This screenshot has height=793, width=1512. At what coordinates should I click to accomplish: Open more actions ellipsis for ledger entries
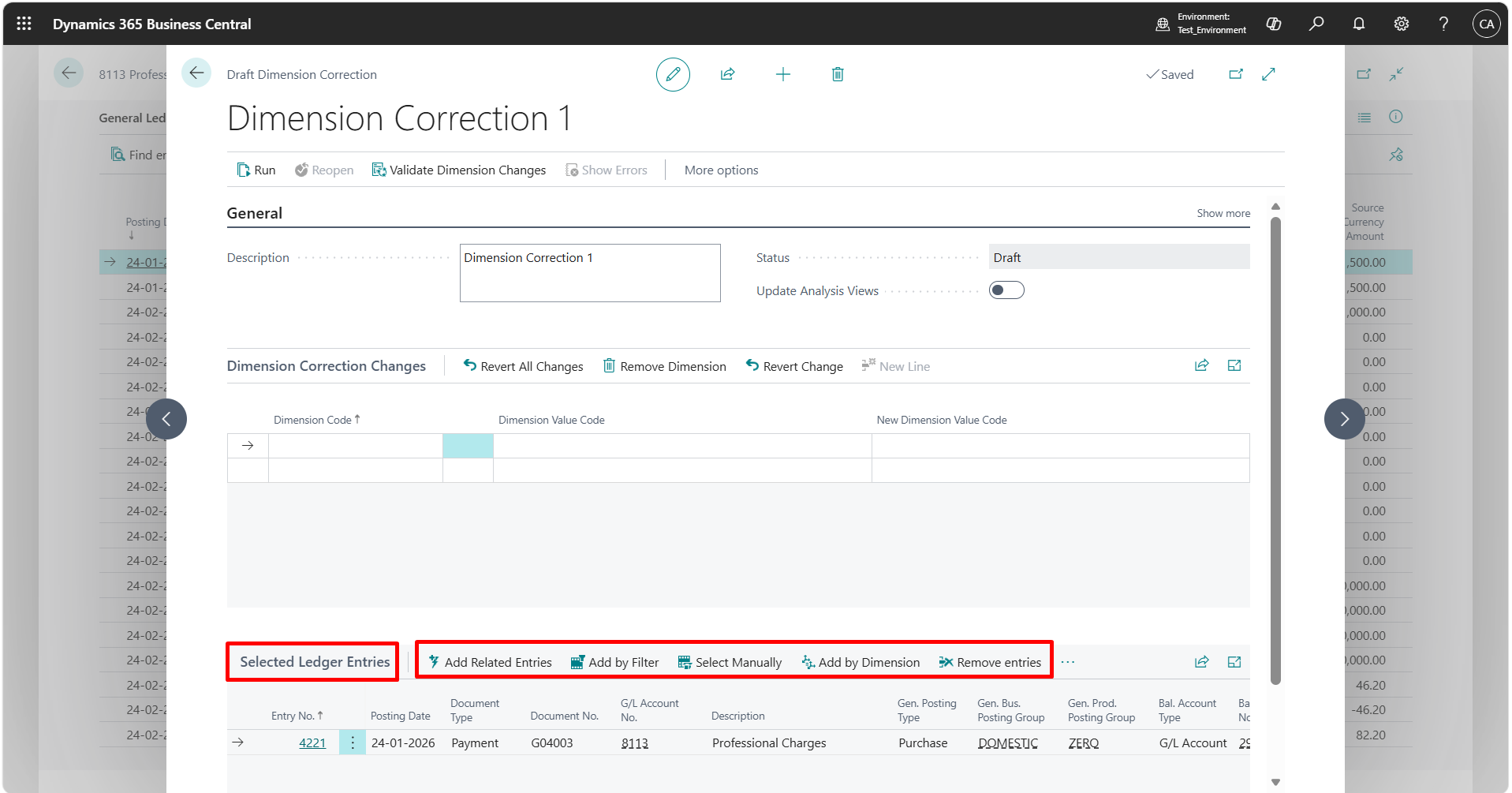click(1068, 662)
